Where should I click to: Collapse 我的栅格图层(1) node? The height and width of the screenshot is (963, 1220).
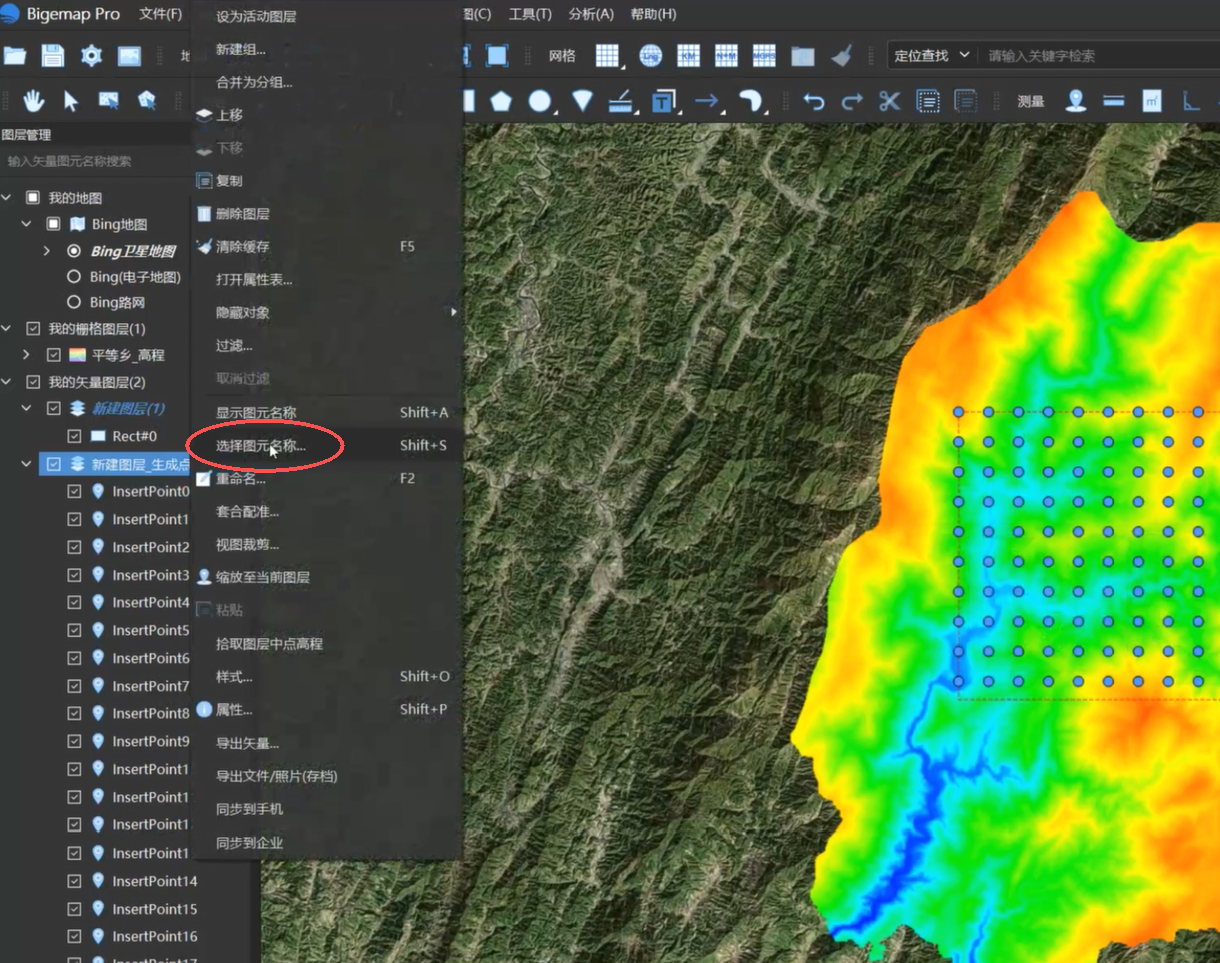pyautogui.click(x=7, y=329)
